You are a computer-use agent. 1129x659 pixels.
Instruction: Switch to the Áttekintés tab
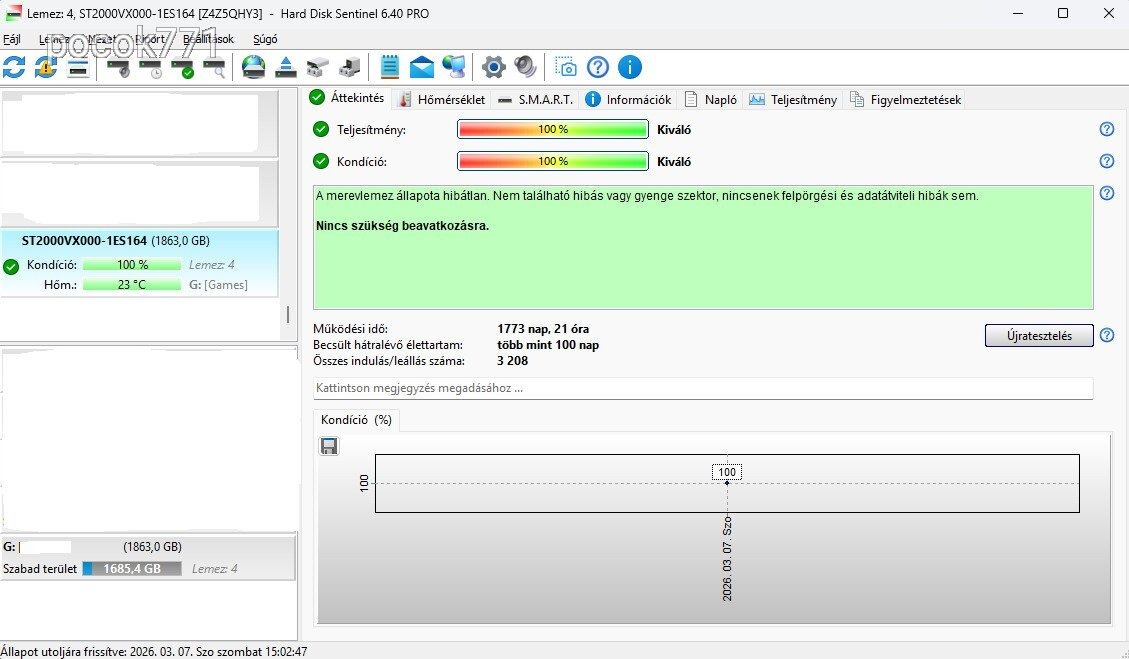click(x=348, y=98)
